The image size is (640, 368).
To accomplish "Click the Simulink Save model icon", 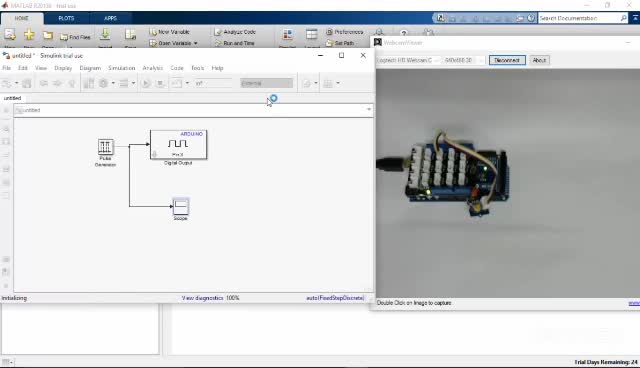I will [27, 83].
